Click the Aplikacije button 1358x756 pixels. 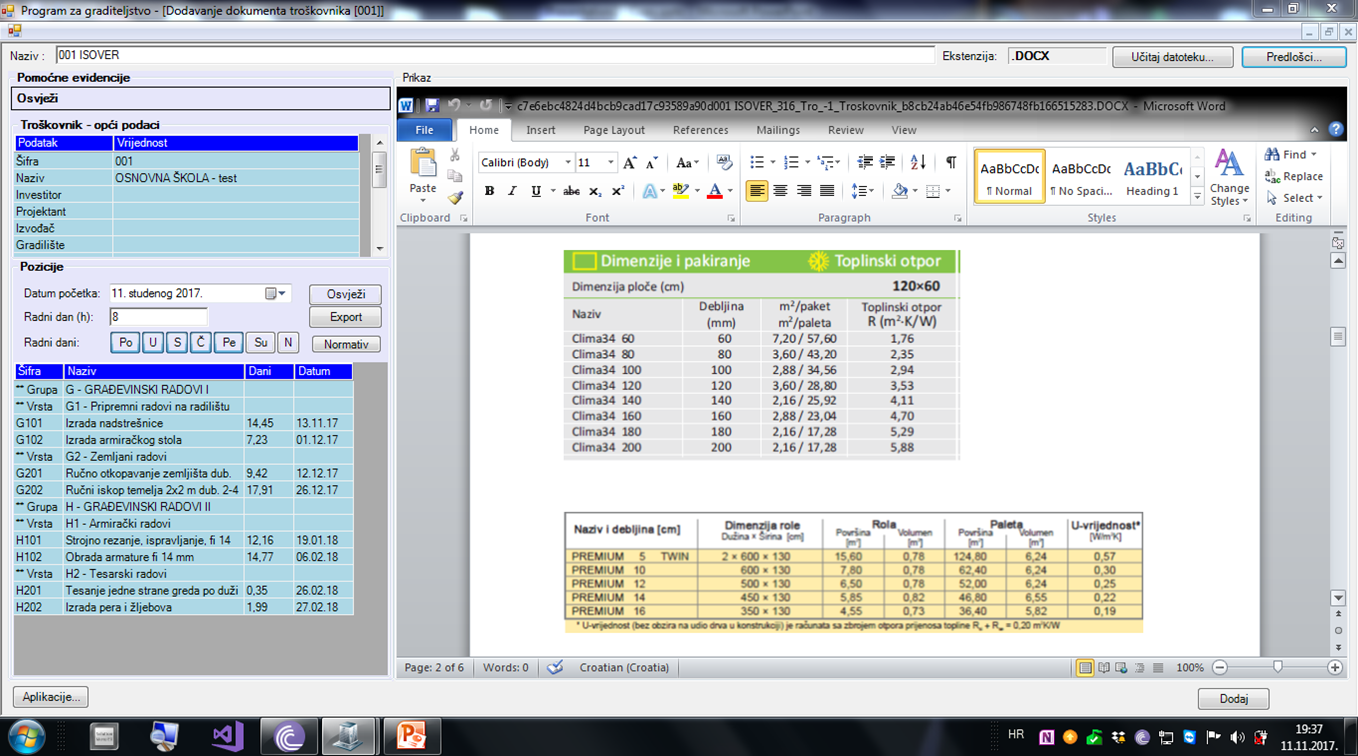click(51, 697)
